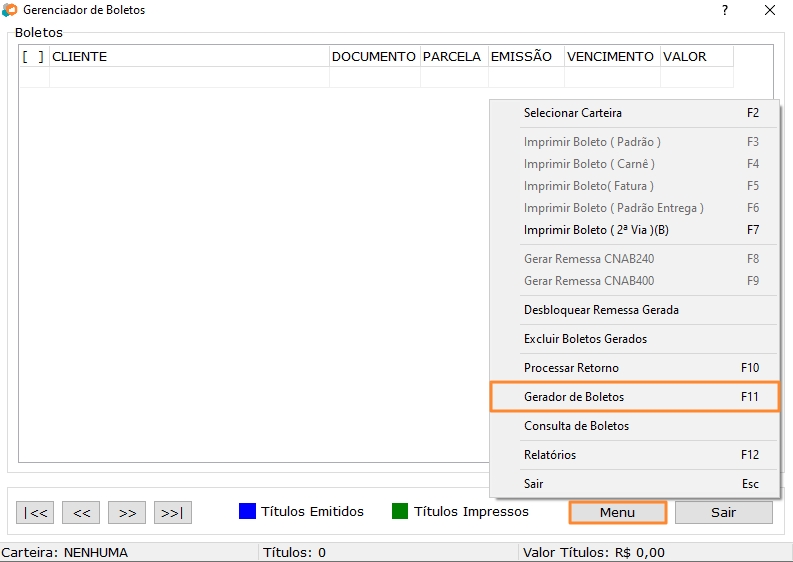Click the help question mark button
Viewport: 793px width, 562px height.
pos(724,10)
